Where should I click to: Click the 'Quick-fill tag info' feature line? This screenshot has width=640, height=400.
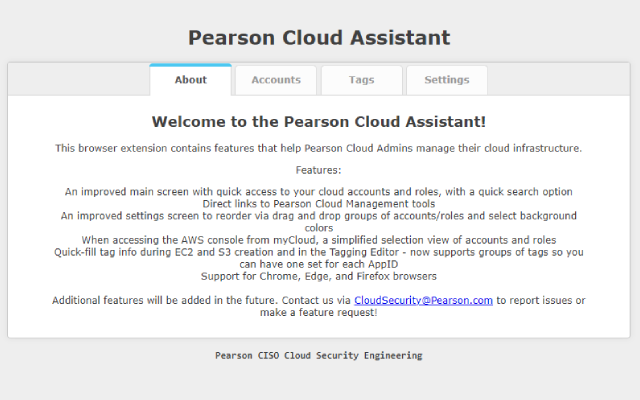pyautogui.click(x=319, y=252)
